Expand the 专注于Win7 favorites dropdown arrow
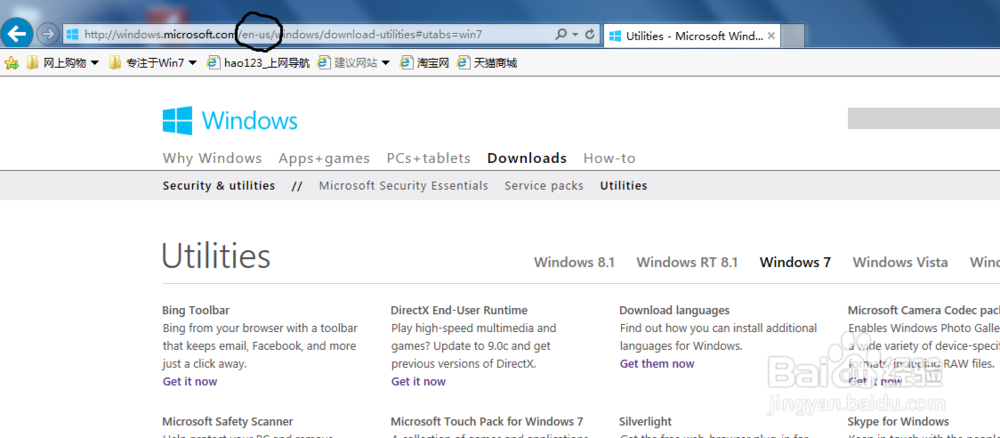This screenshot has height=438, width=1000. 193,63
